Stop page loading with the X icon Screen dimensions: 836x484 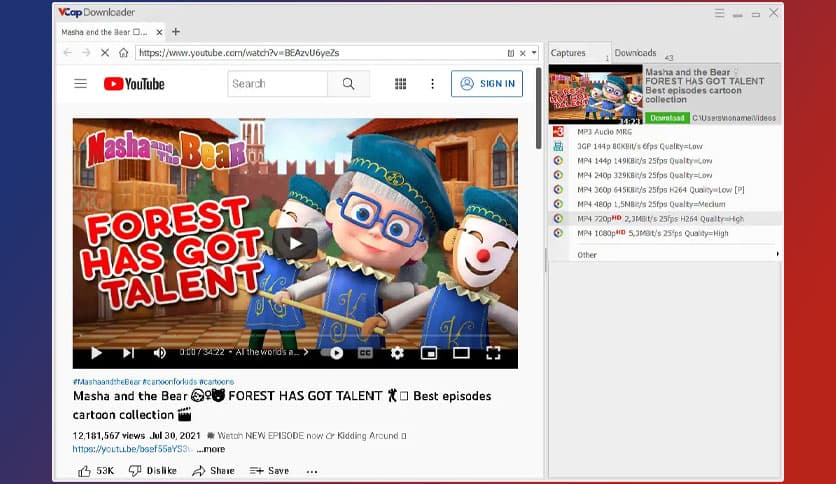[x=104, y=53]
